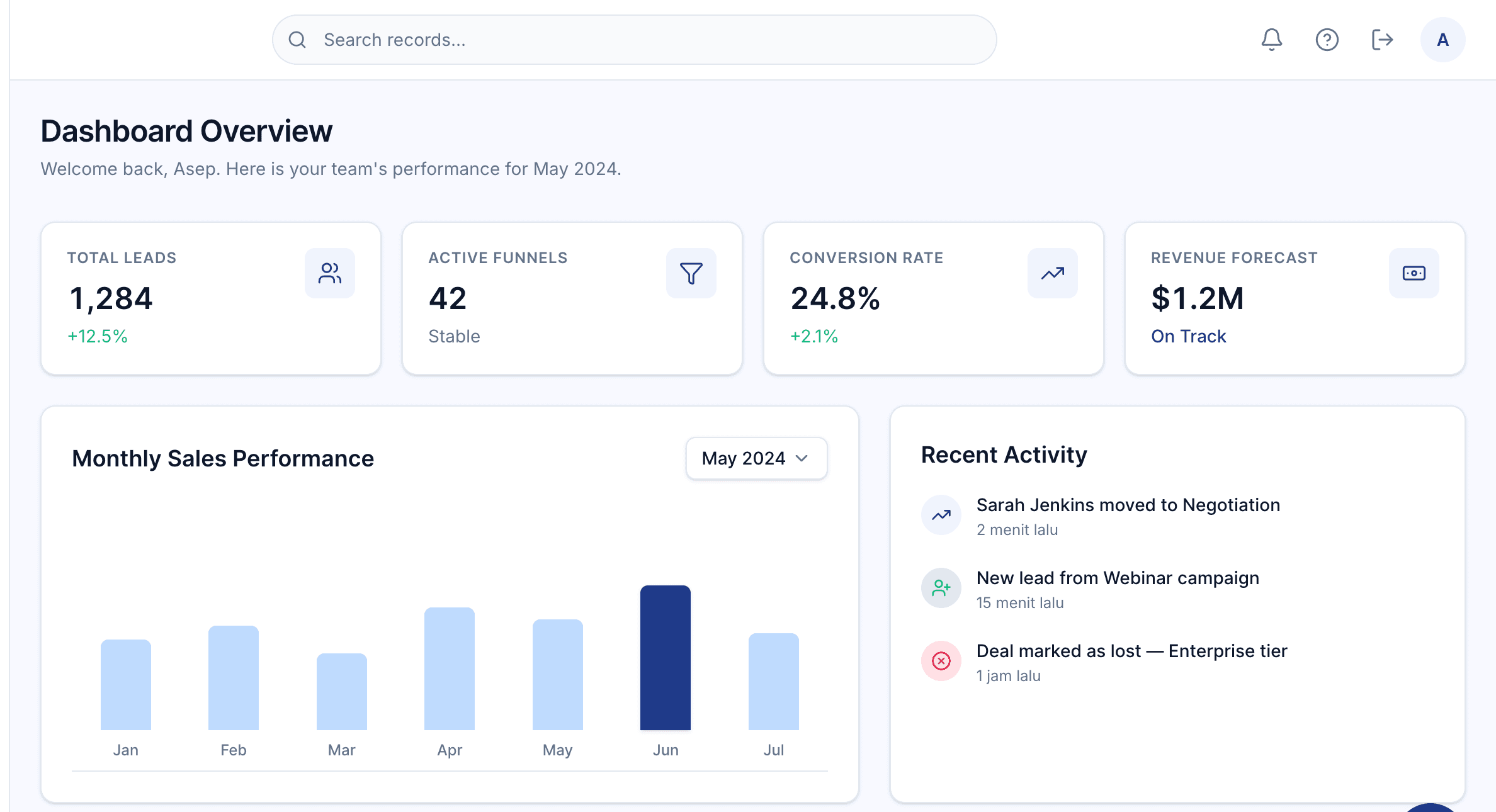
Task: Click the red X icon for lost deal
Action: pyautogui.click(x=941, y=661)
